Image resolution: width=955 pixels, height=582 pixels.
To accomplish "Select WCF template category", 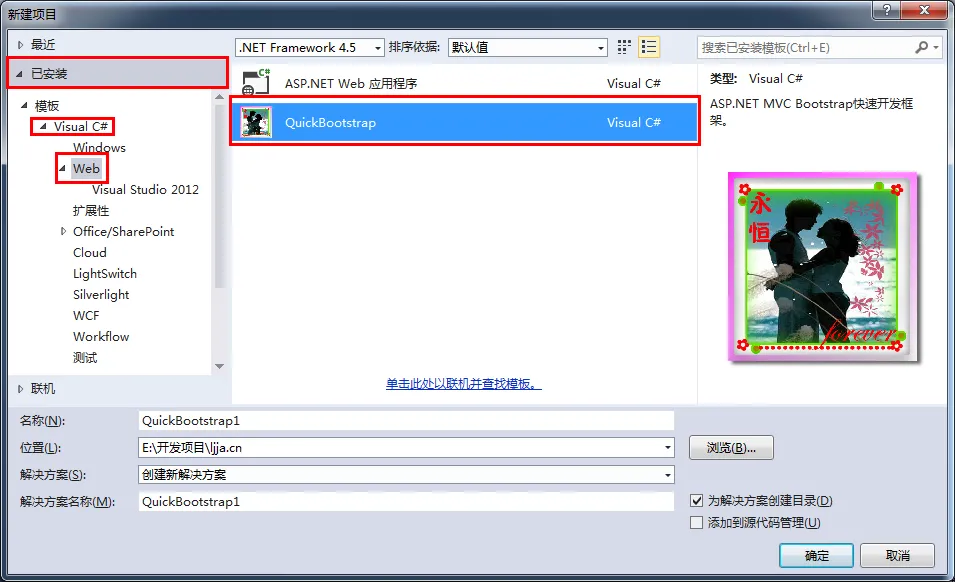I will (86, 315).
